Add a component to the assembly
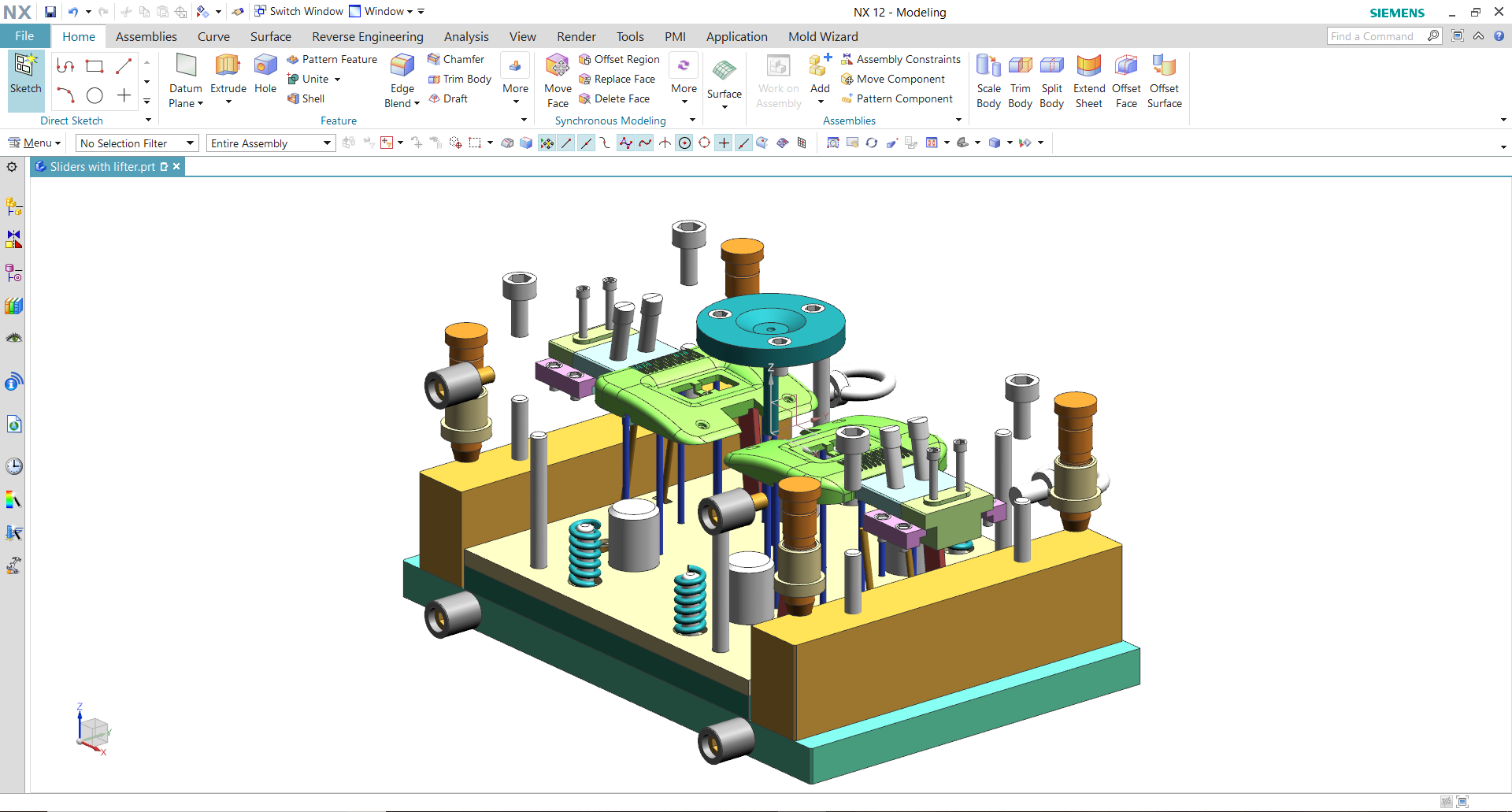1512x812 pixels. (819, 73)
